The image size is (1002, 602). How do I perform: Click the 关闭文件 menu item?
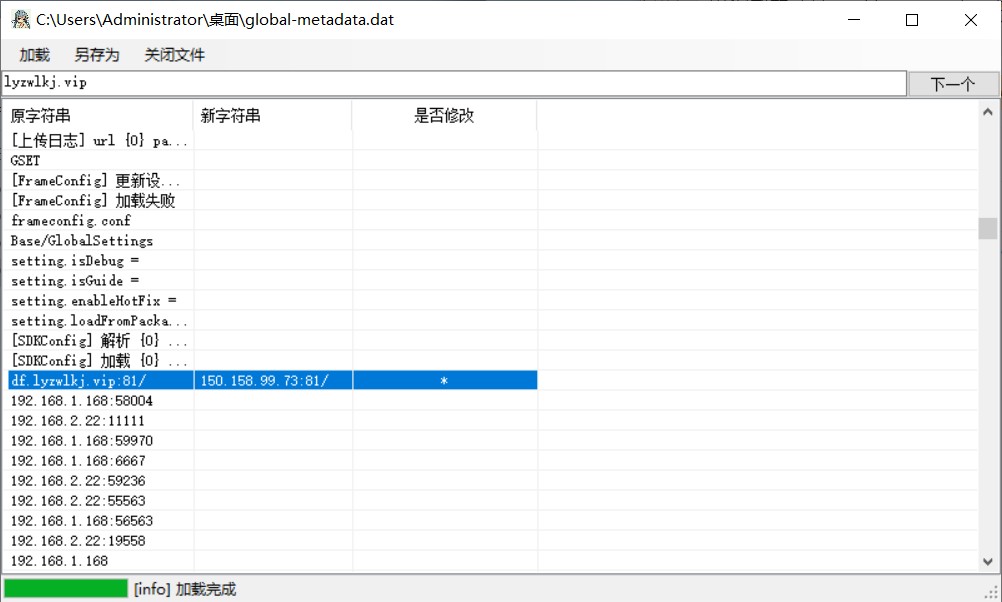(x=174, y=55)
